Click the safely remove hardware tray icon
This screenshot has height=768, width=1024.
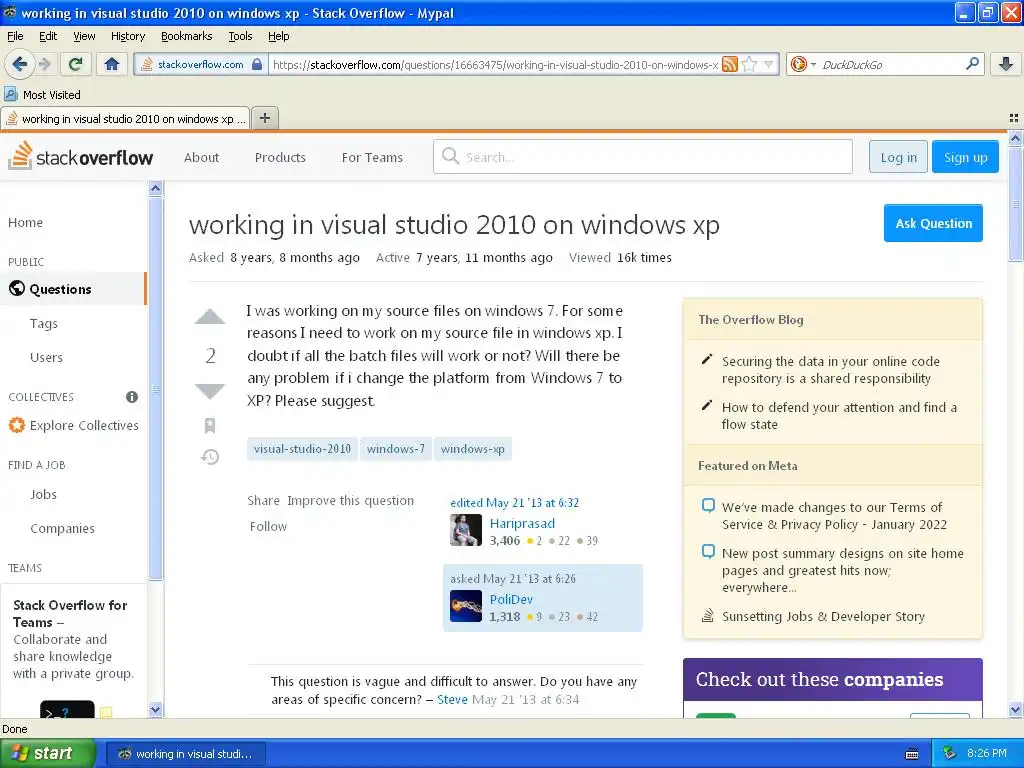(950, 753)
